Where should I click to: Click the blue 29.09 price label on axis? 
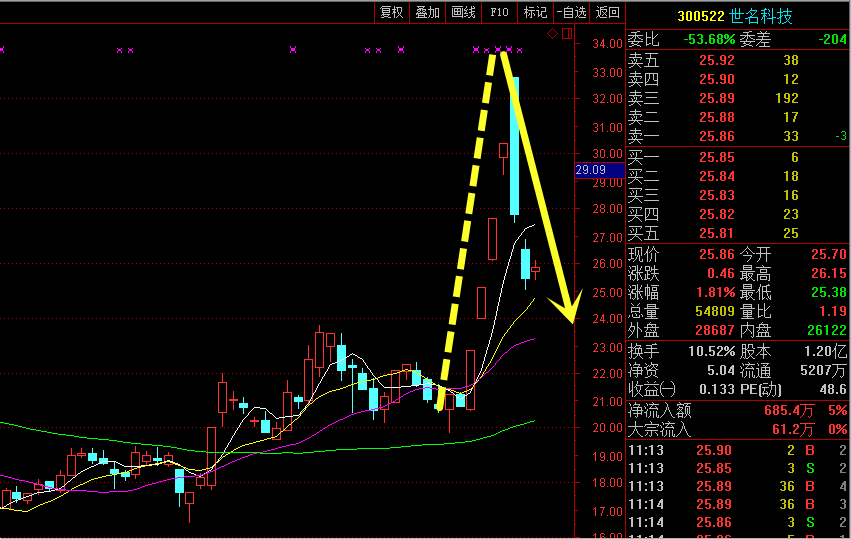[x=591, y=171]
